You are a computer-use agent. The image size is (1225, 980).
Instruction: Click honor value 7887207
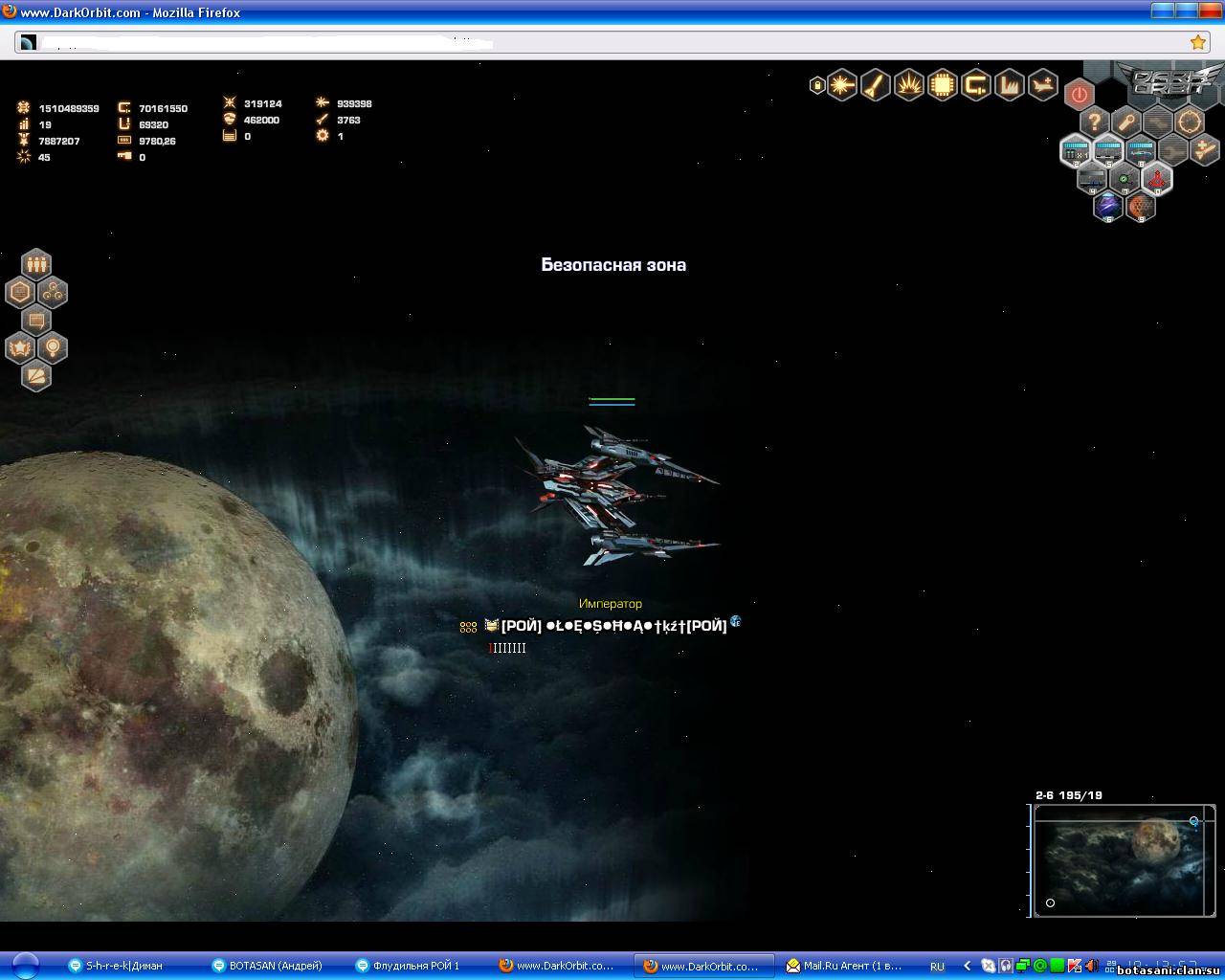[x=59, y=141]
